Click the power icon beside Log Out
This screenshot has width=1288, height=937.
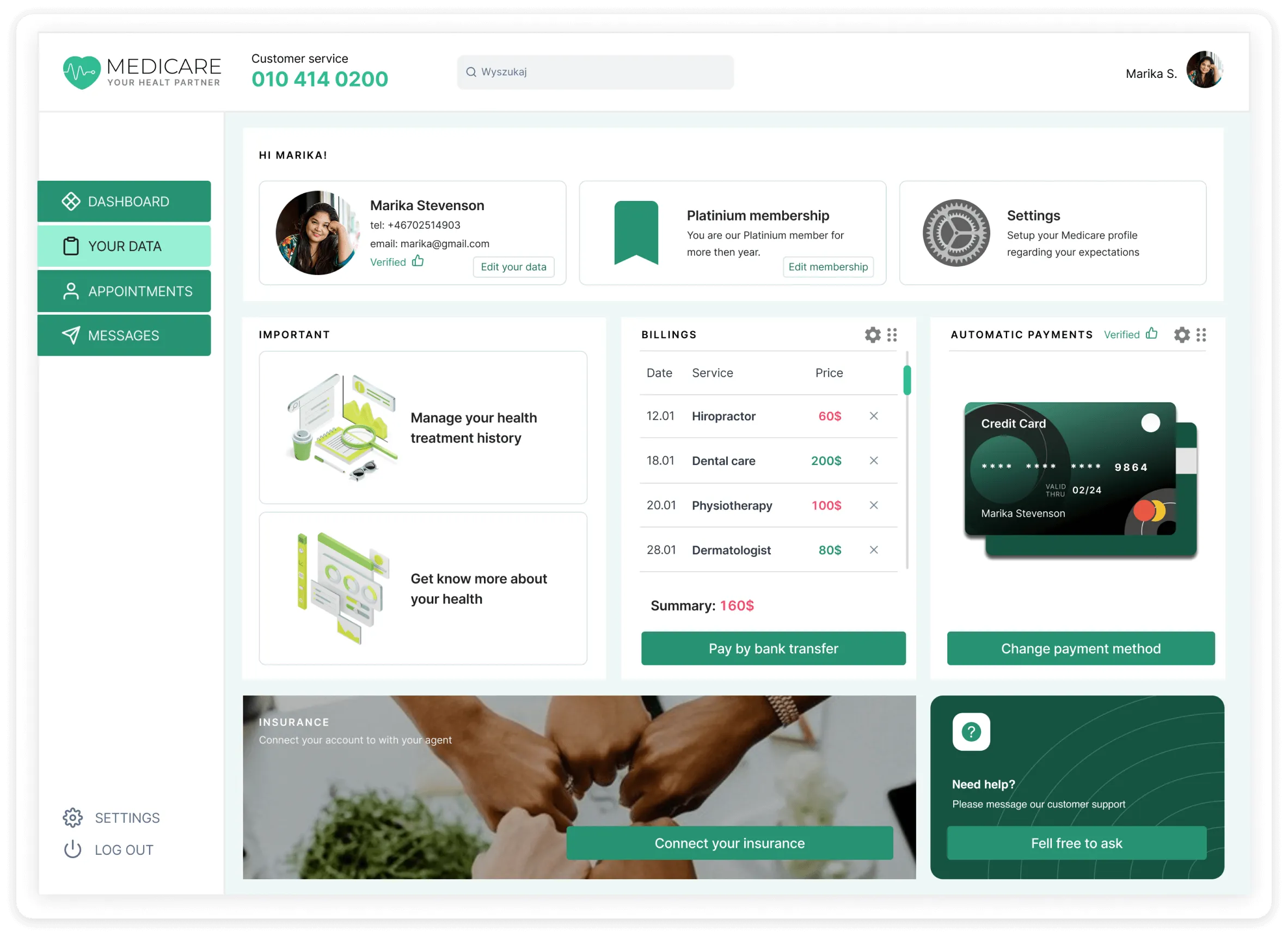tap(73, 849)
